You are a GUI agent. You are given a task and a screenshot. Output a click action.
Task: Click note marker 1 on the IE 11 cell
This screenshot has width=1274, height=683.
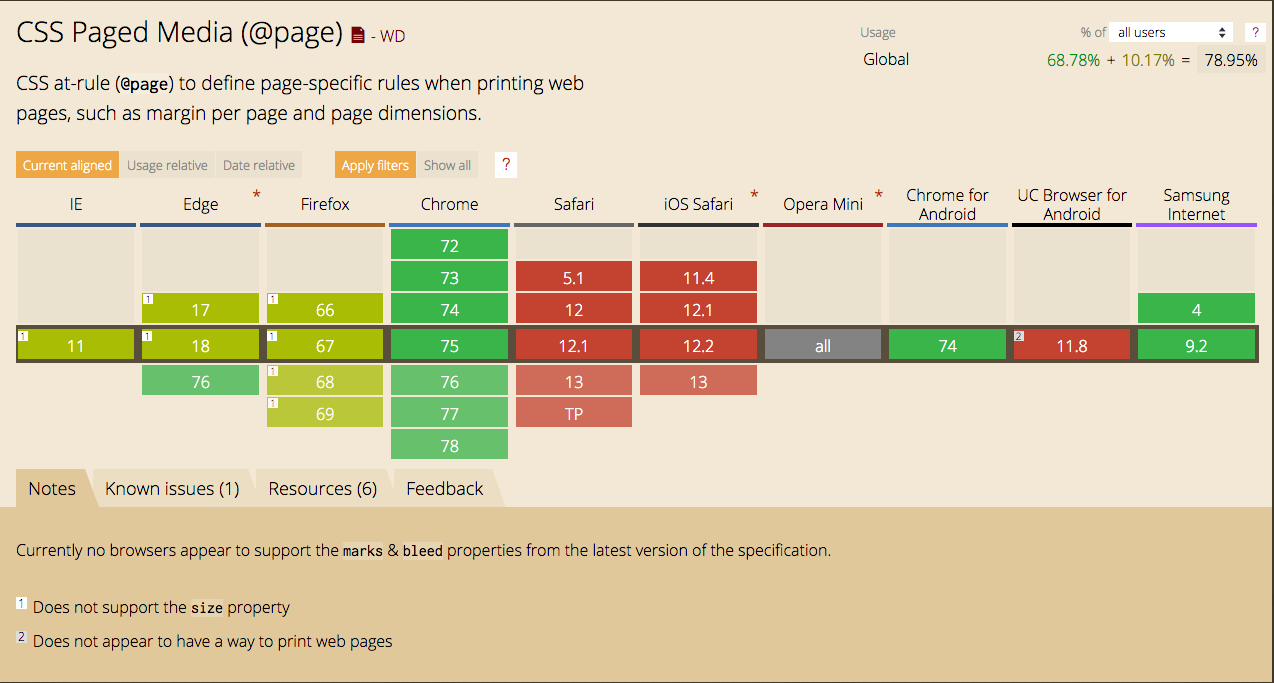tap(23, 336)
